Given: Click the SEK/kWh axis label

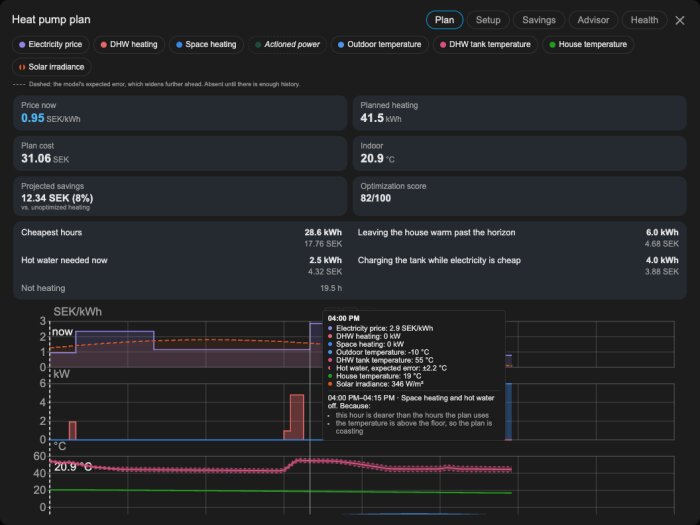Looking at the screenshot, I should tap(77, 312).
